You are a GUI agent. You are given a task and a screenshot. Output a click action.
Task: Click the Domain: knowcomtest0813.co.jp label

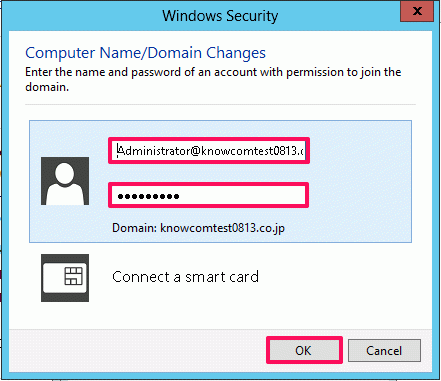(198, 228)
